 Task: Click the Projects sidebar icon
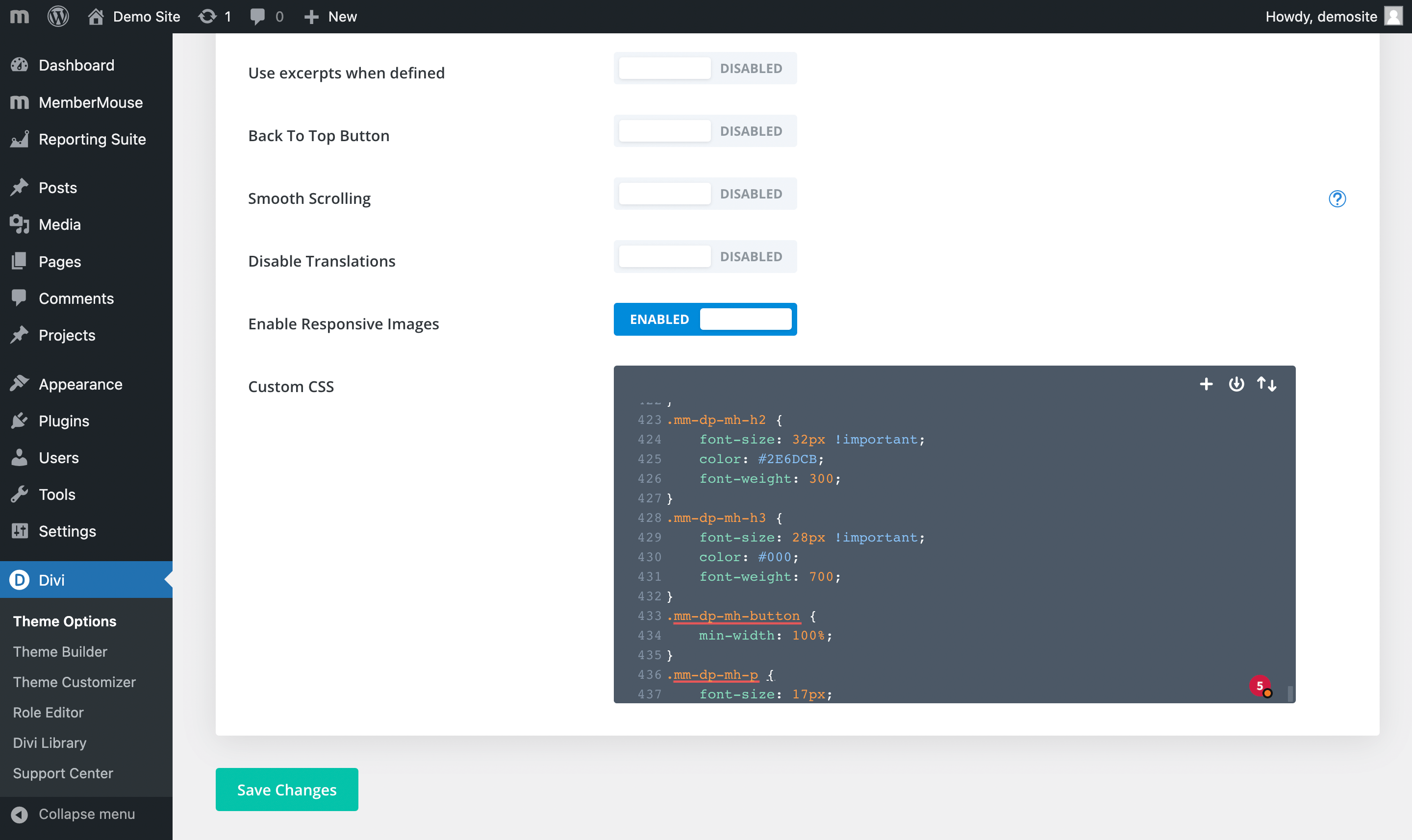(20, 335)
